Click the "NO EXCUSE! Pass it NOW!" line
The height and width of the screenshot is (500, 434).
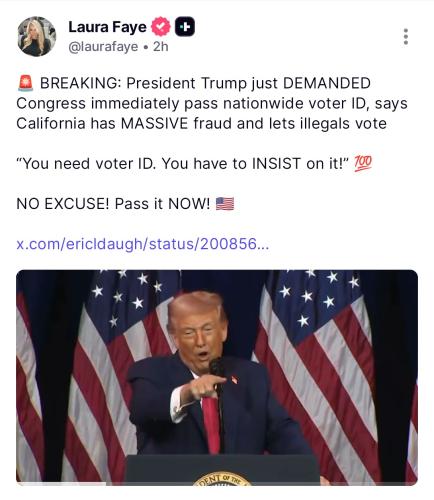coord(125,204)
